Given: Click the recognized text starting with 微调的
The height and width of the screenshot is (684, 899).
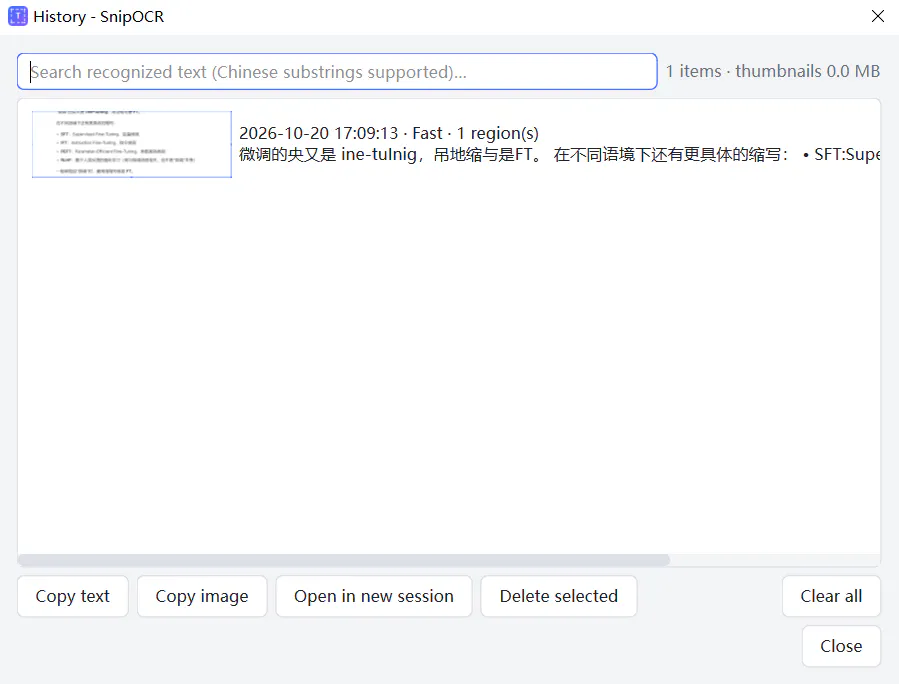Looking at the screenshot, I should click(560, 154).
